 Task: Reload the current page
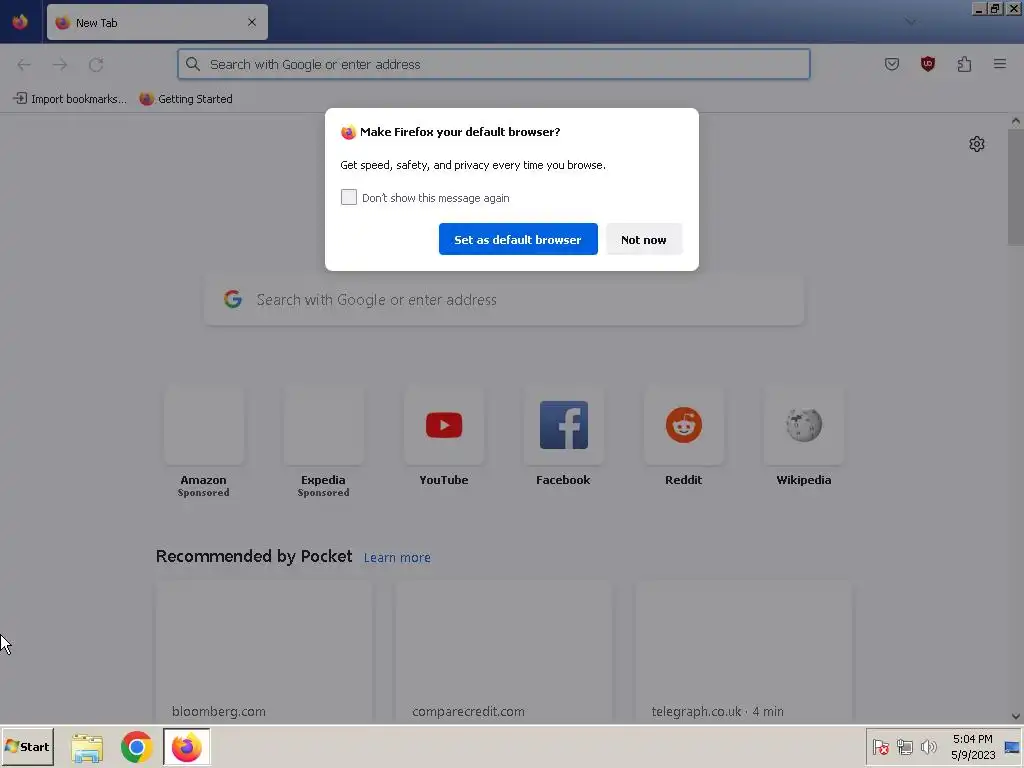point(96,64)
